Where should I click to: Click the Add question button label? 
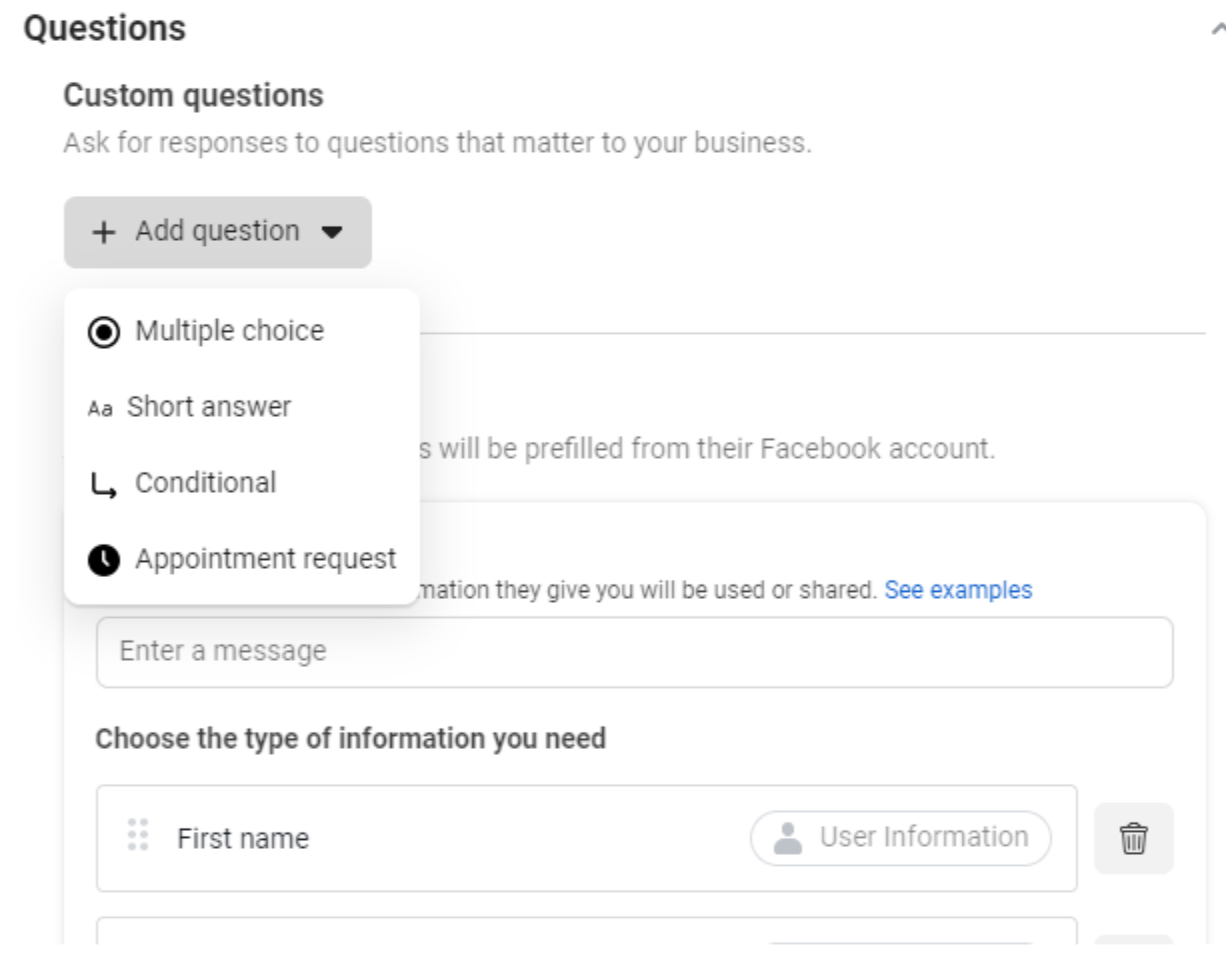coord(217,231)
